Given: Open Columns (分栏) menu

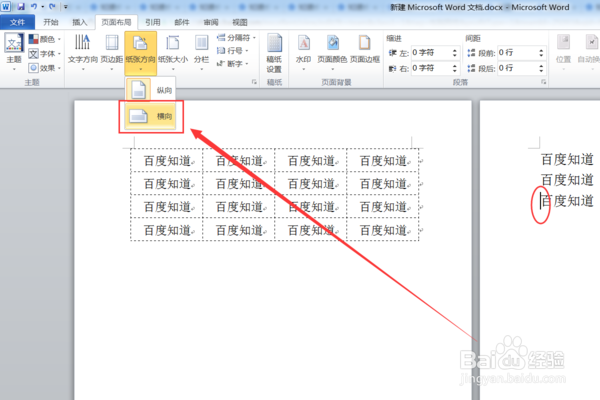Looking at the screenshot, I should [201, 52].
